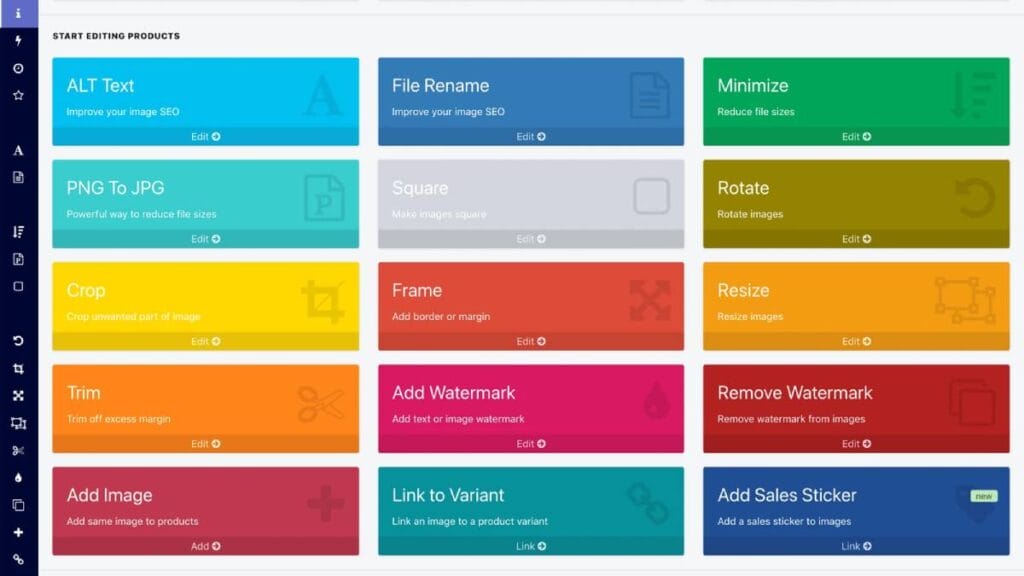Click the info icon in the sidebar
This screenshot has height=576, width=1024.
click(x=18, y=13)
